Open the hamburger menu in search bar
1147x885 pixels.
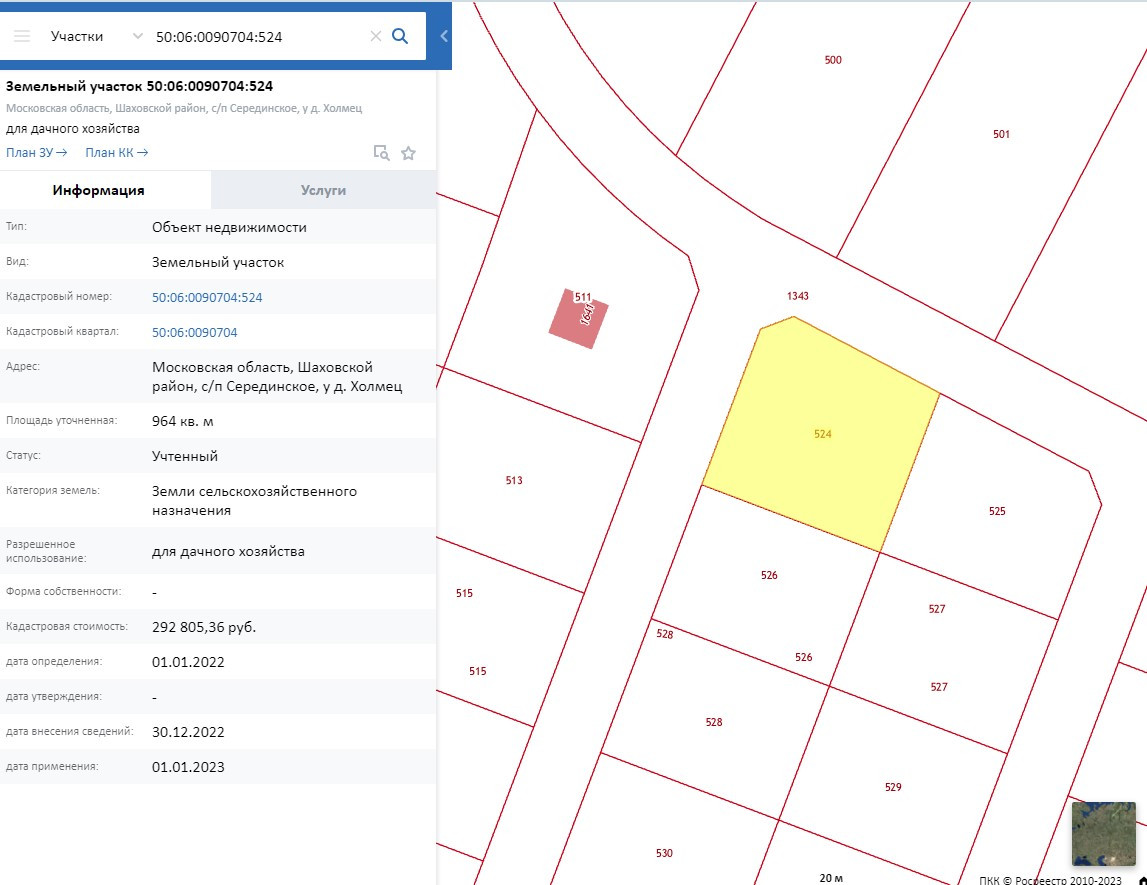(x=22, y=36)
